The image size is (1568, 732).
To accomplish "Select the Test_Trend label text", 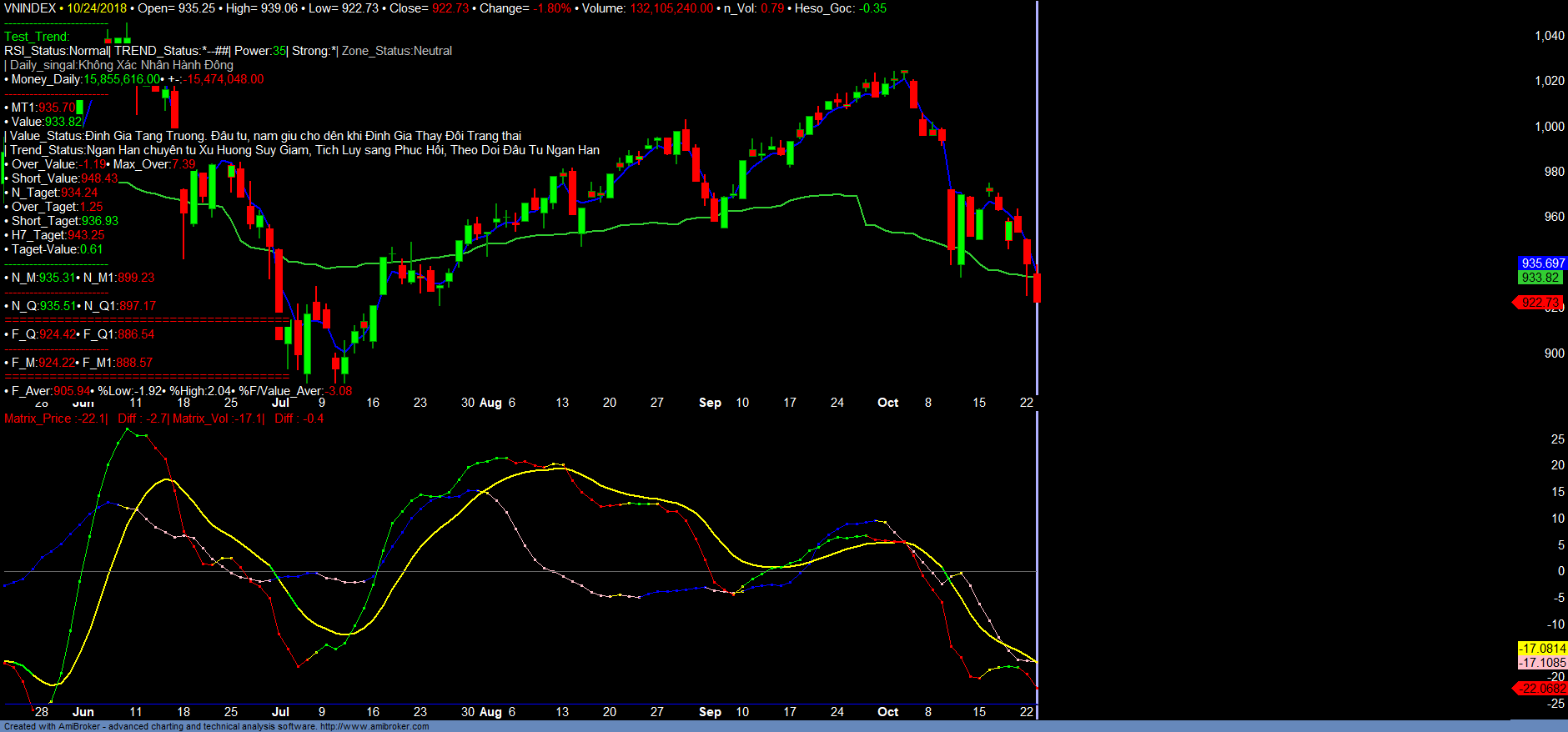I will [37, 37].
